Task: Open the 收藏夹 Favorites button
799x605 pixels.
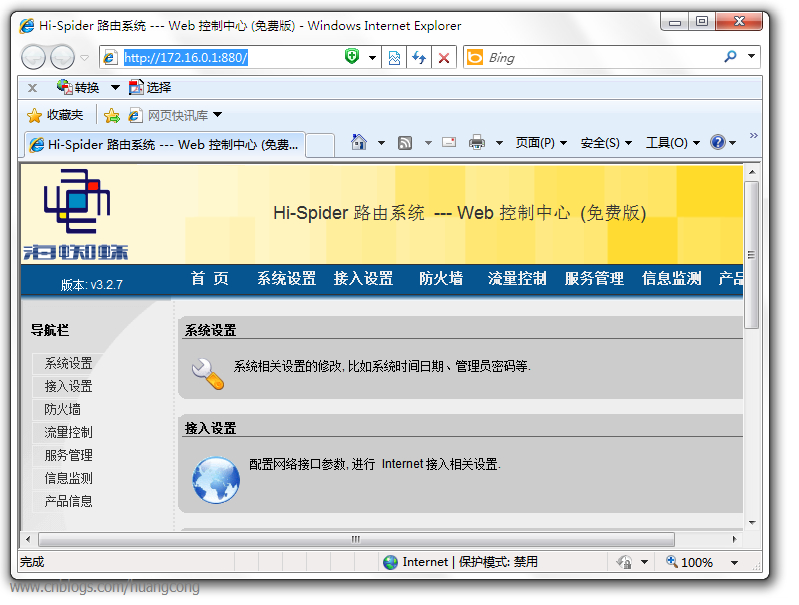Action: pos(55,115)
